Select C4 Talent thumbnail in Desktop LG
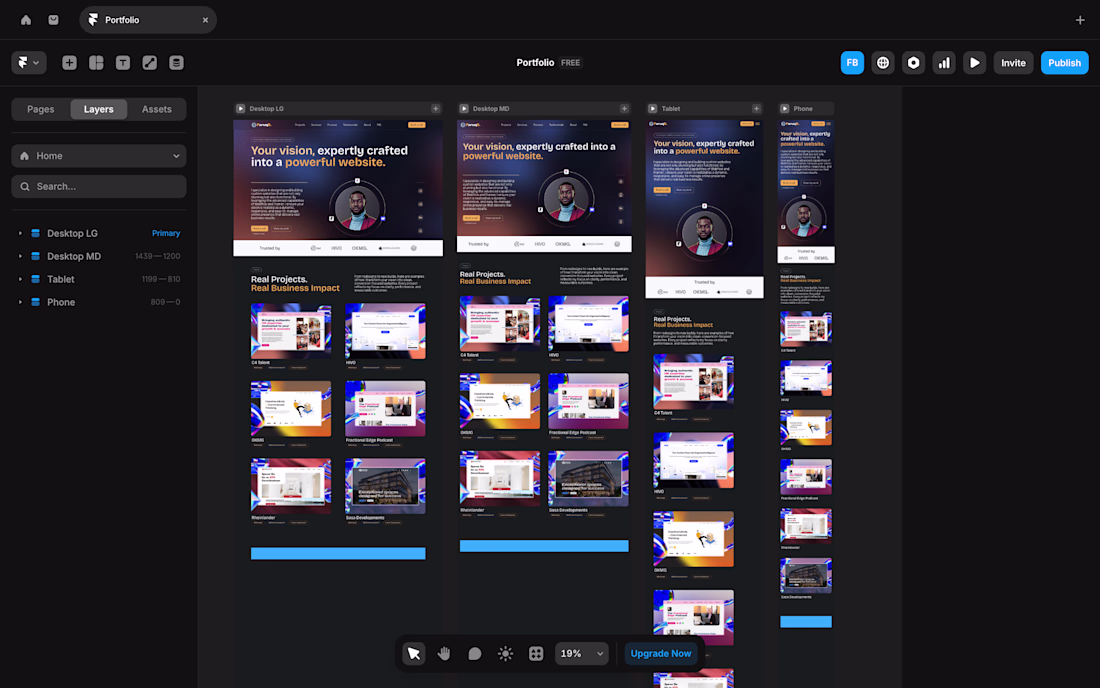 [x=290, y=331]
